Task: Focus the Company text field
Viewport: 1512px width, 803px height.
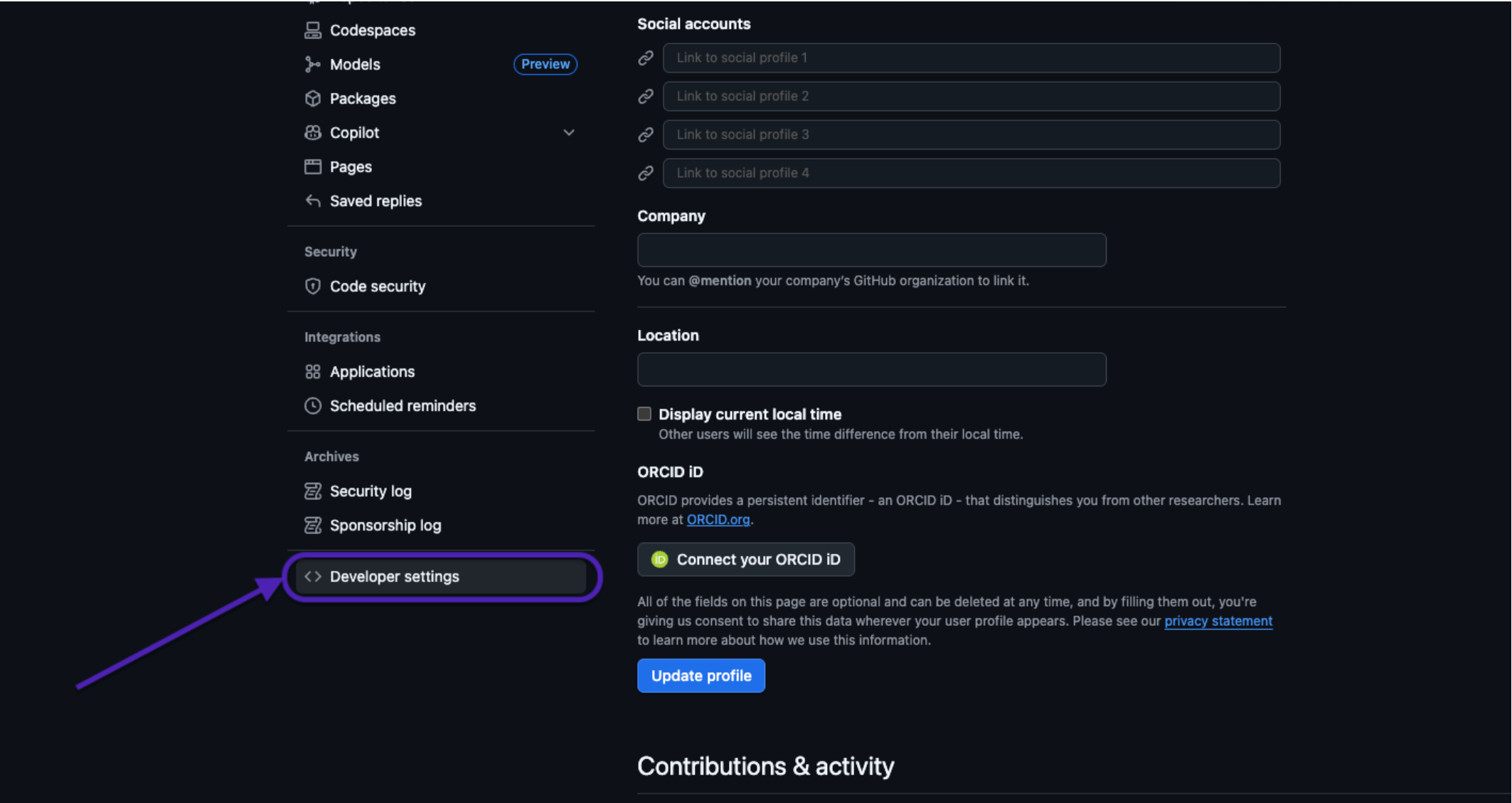Action: (x=871, y=250)
